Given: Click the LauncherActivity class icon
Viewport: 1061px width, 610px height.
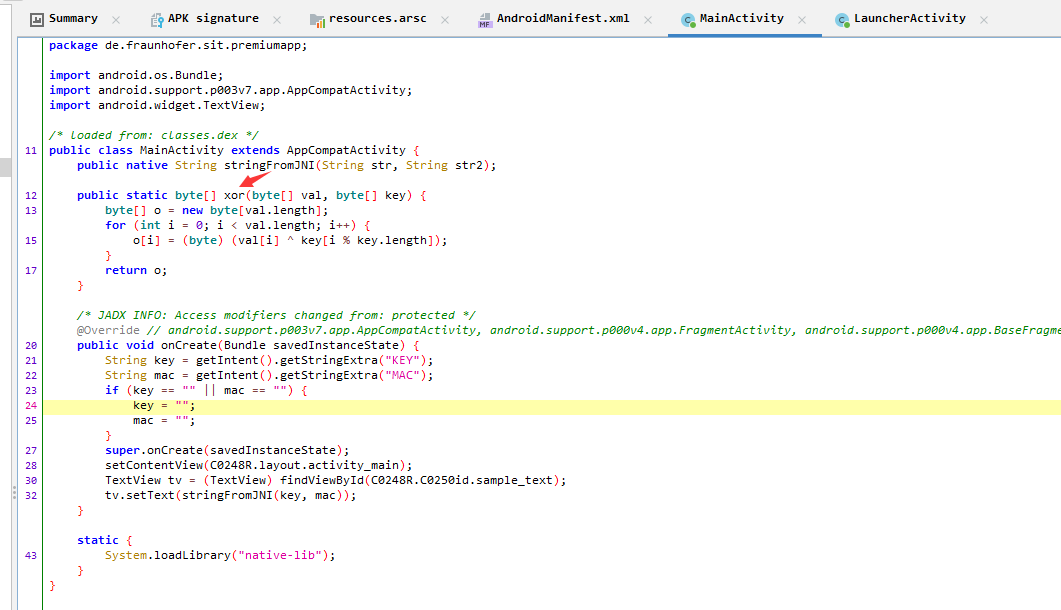Looking at the screenshot, I should click(842, 19).
